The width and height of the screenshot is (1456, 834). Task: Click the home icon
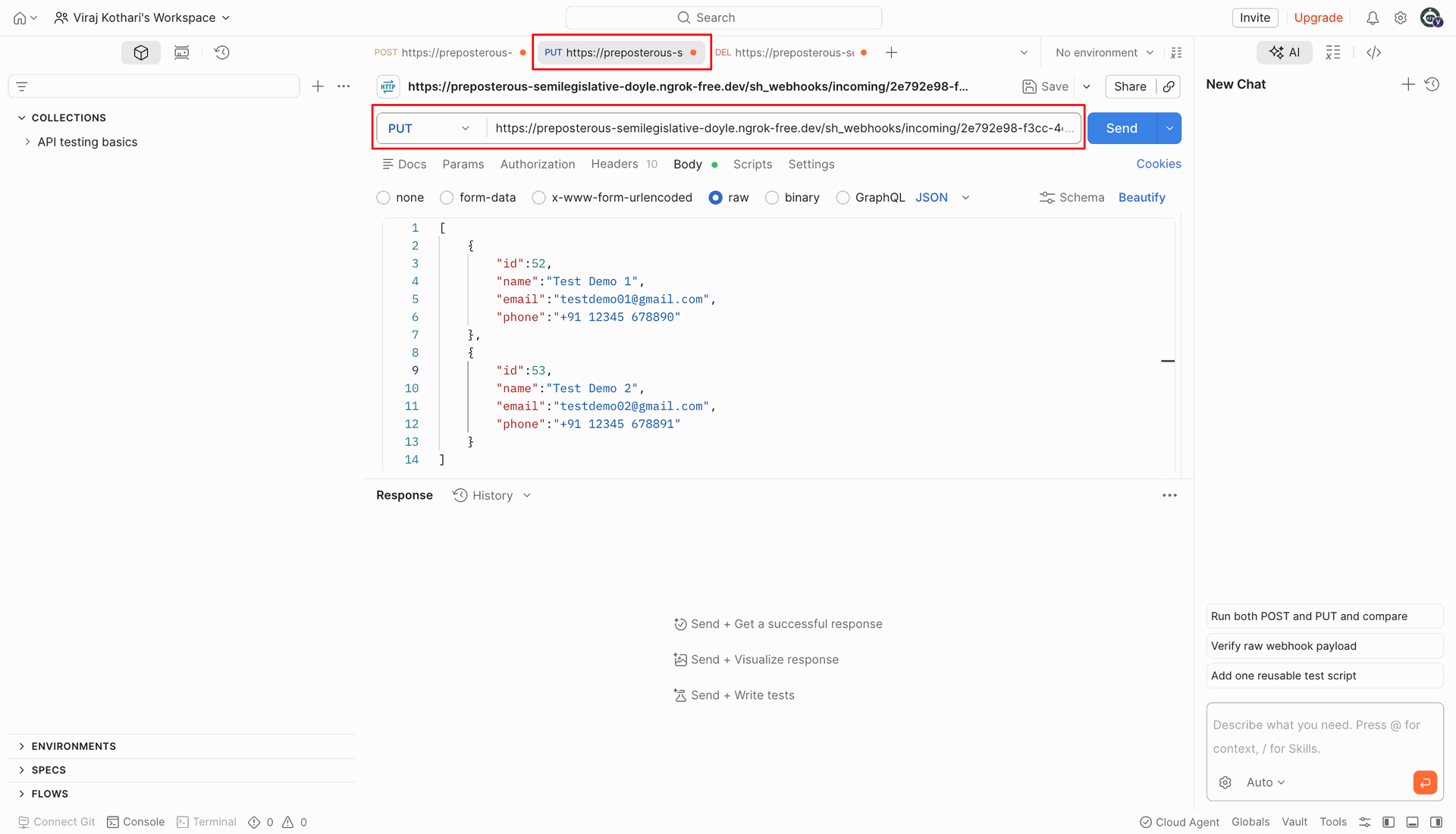pos(20,17)
